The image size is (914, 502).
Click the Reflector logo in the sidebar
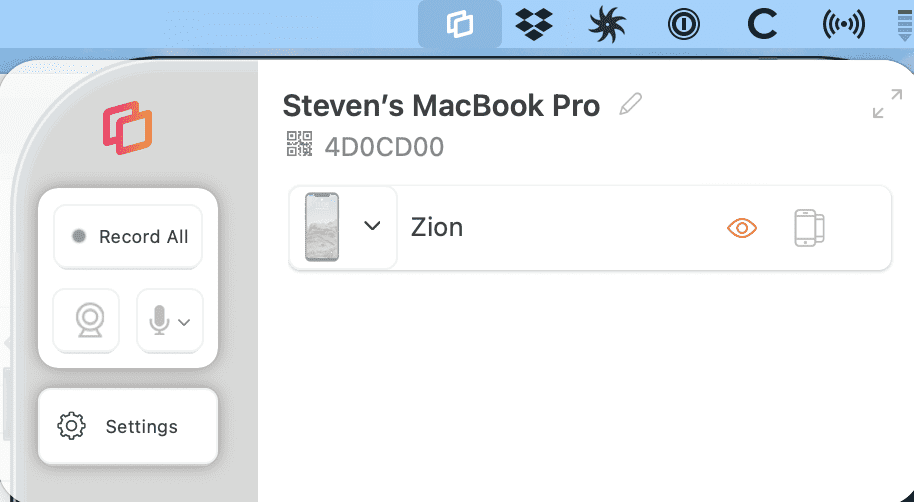pyautogui.click(x=127, y=129)
